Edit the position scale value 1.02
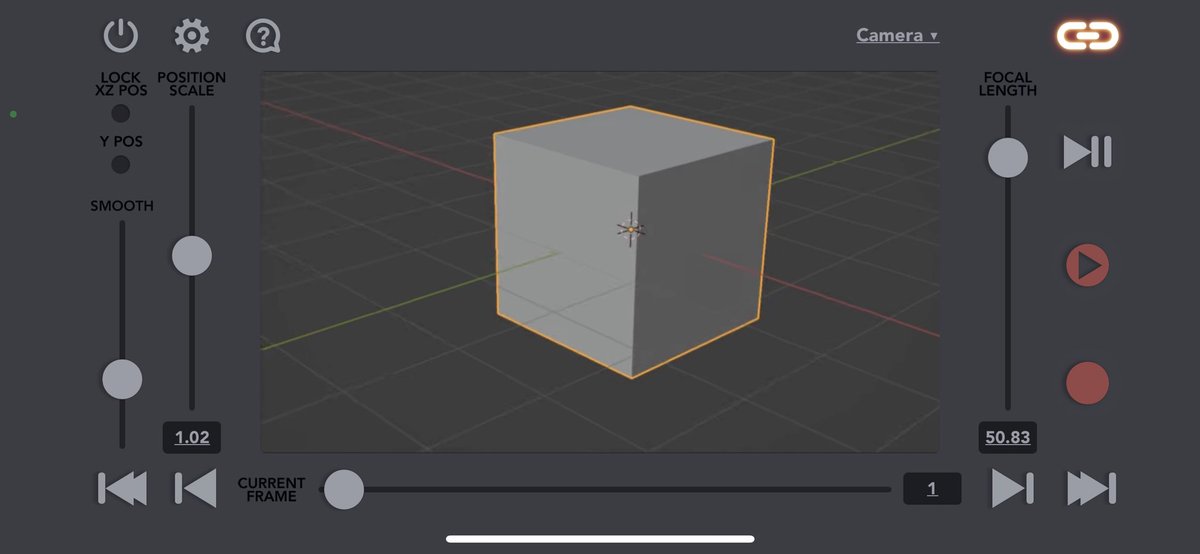 coord(192,437)
